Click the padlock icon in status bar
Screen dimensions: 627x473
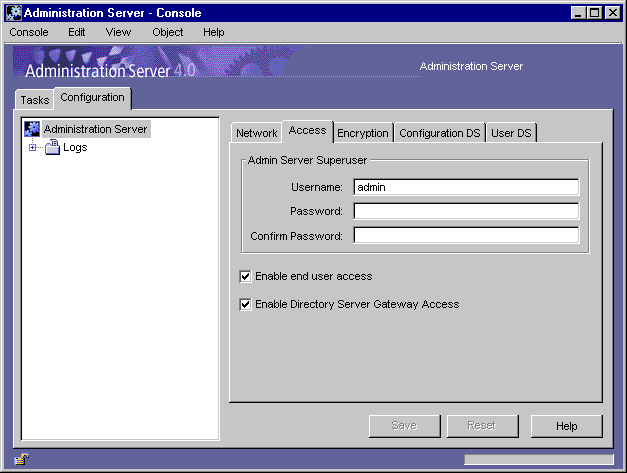coord(22,459)
